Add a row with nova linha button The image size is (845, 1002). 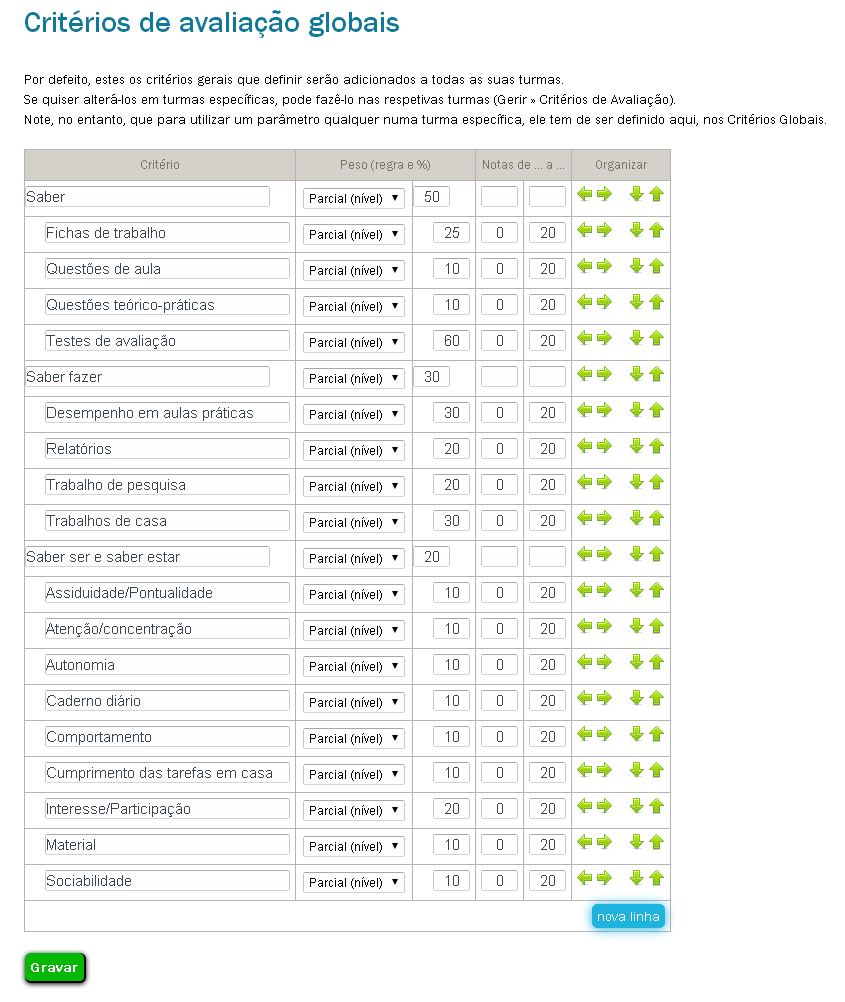click(x=628, y=917)
